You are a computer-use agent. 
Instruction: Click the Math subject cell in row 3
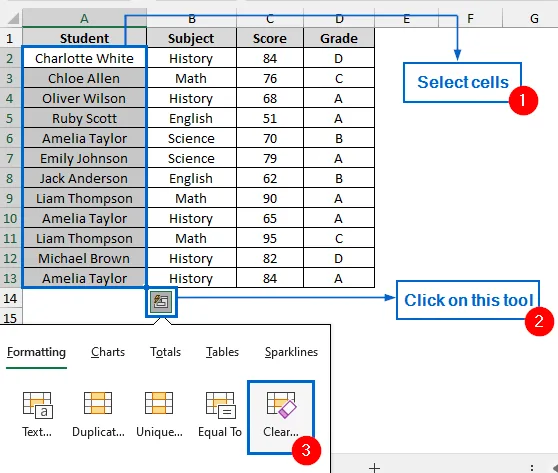pos(191,78)
